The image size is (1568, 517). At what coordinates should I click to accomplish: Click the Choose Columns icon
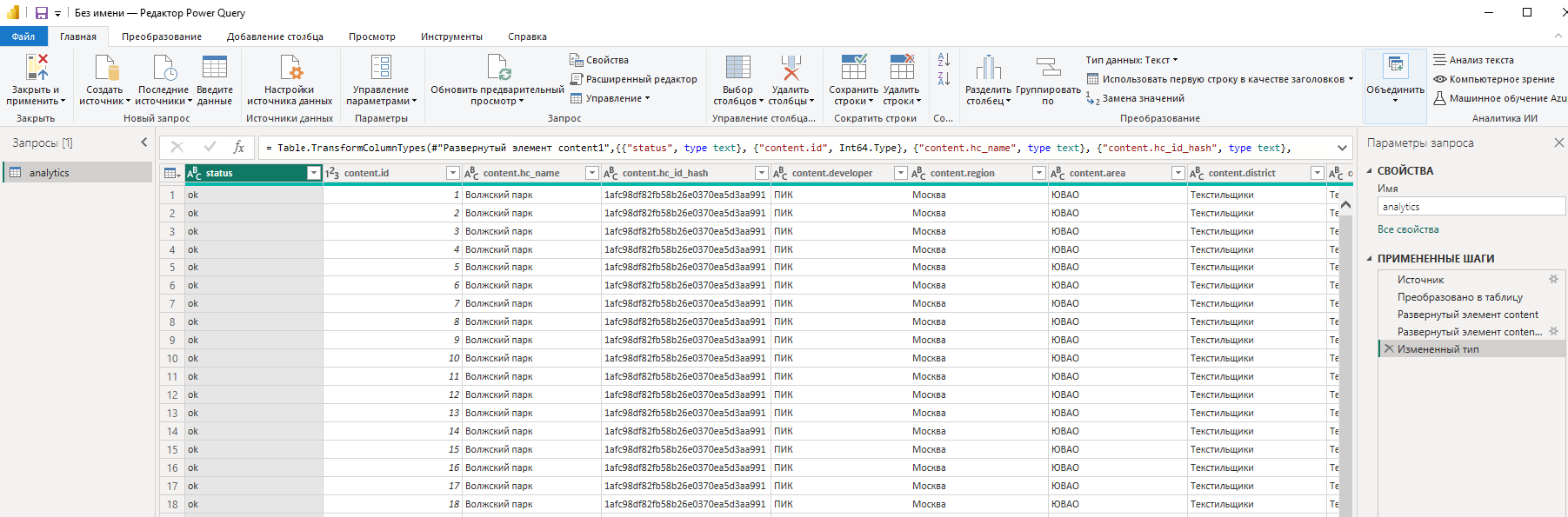coord(737,67)
